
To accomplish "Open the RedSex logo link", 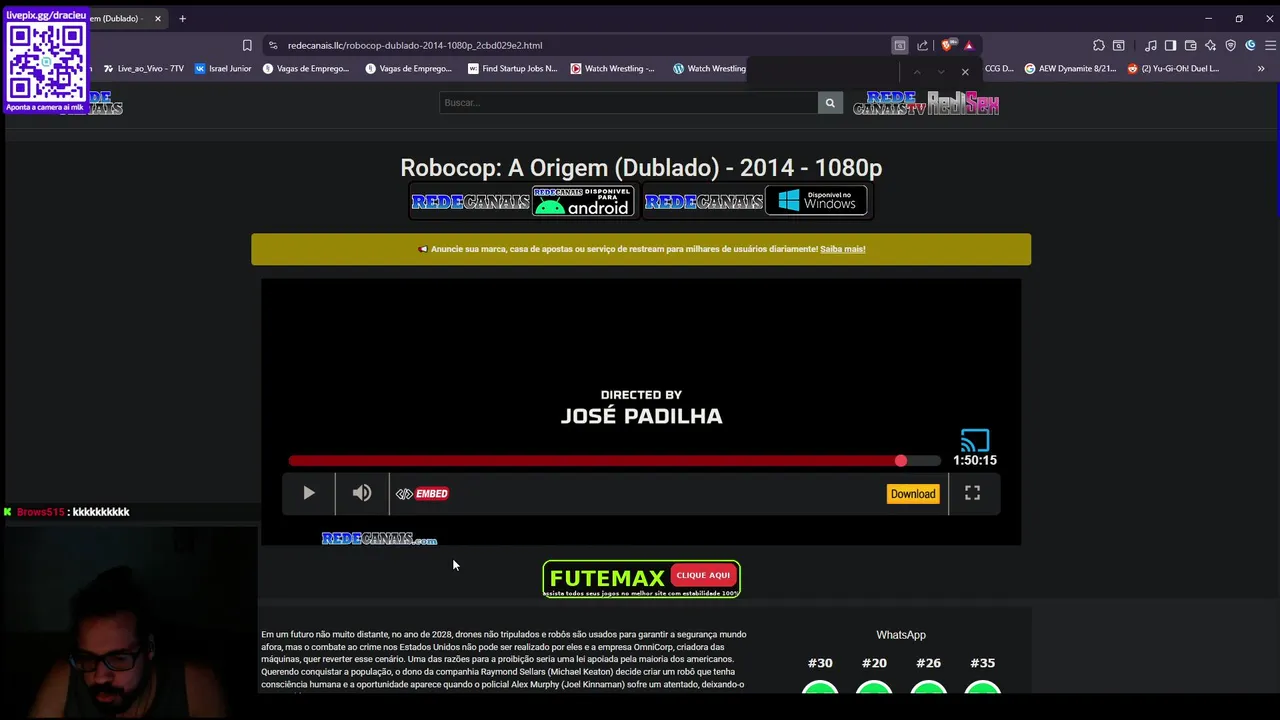I will (963, 102).
